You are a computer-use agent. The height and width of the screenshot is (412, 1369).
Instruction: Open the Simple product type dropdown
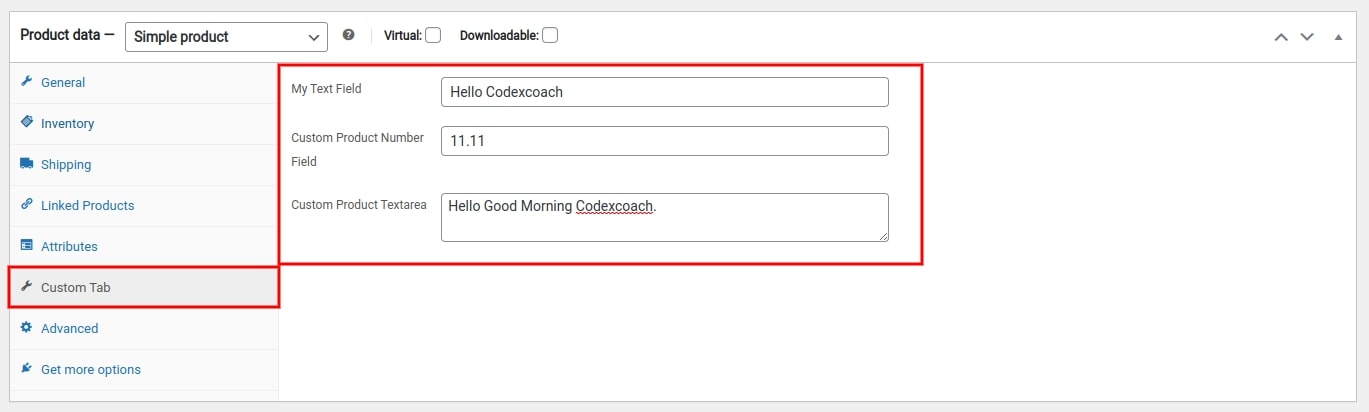tap(226, 37)
